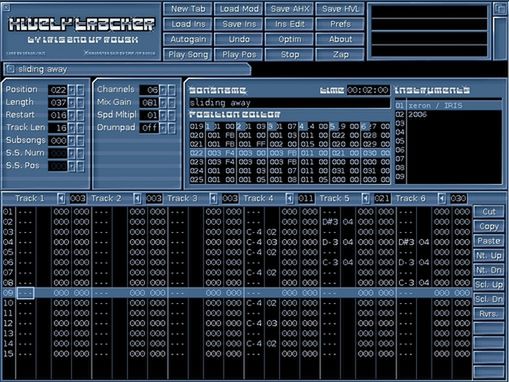This screenshot has width=509, height=382.
Task: Transpose notes down with Nt. Dn
Action: pyautogui.click(x=489, y=270)
